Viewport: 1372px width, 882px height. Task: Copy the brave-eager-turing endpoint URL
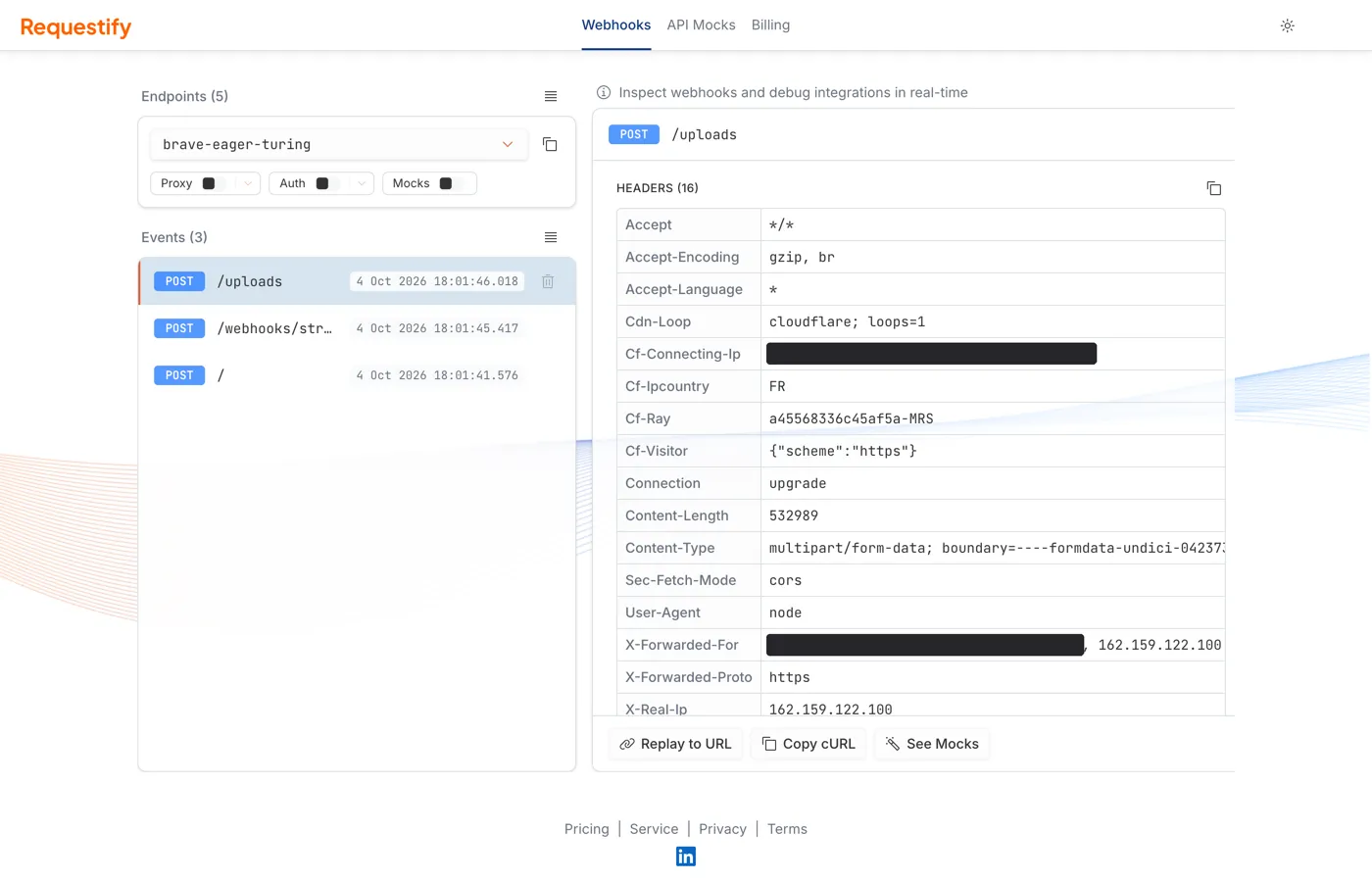pos(550,145)
